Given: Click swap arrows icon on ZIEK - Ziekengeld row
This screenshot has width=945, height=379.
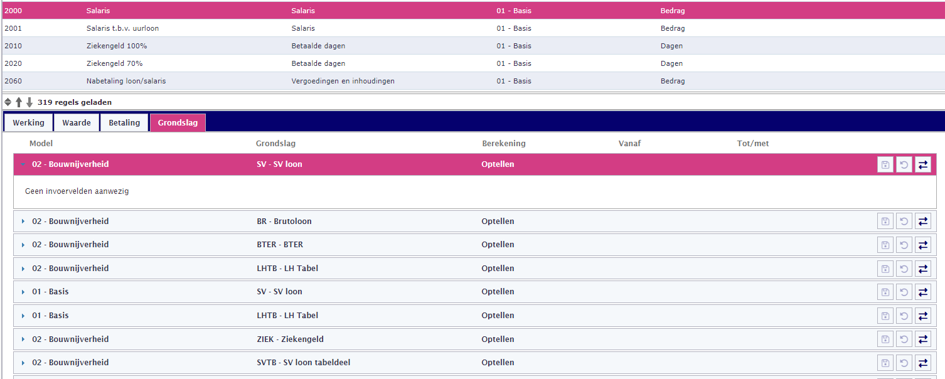Looking at the screenshot, I should [922, 339].
